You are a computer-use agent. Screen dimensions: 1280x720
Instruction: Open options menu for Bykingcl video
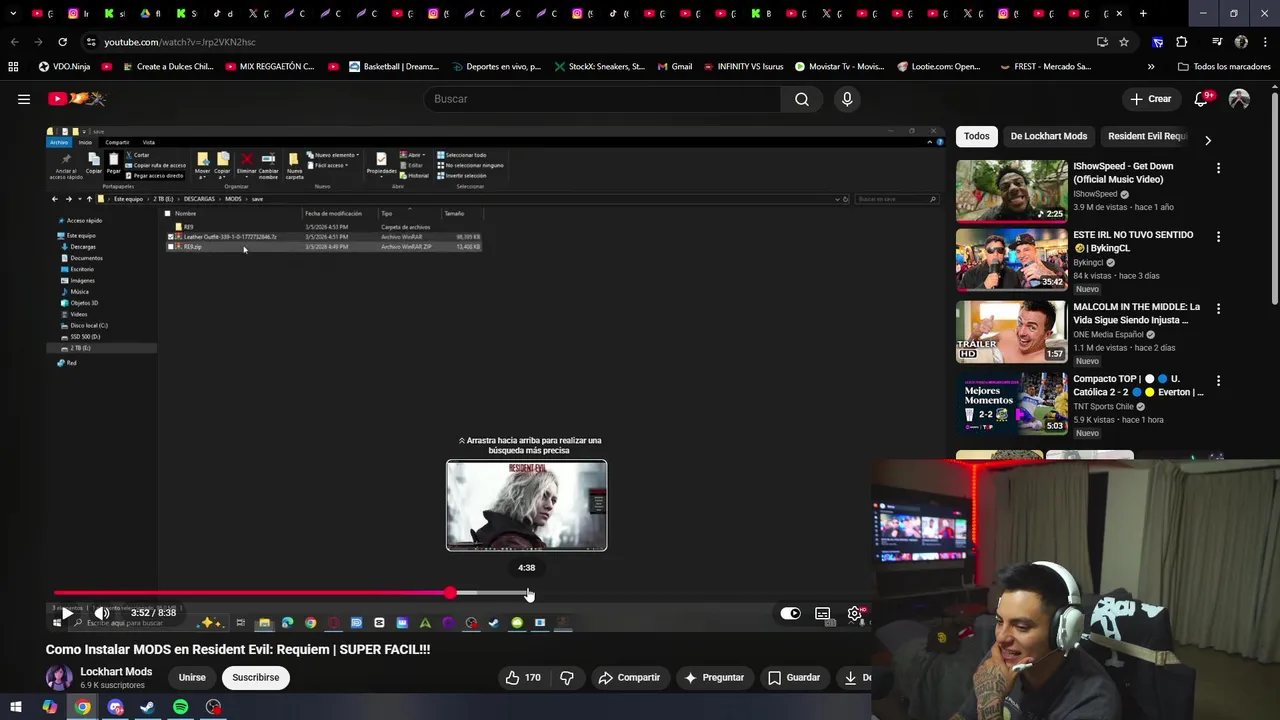[x=1218, y=237]
